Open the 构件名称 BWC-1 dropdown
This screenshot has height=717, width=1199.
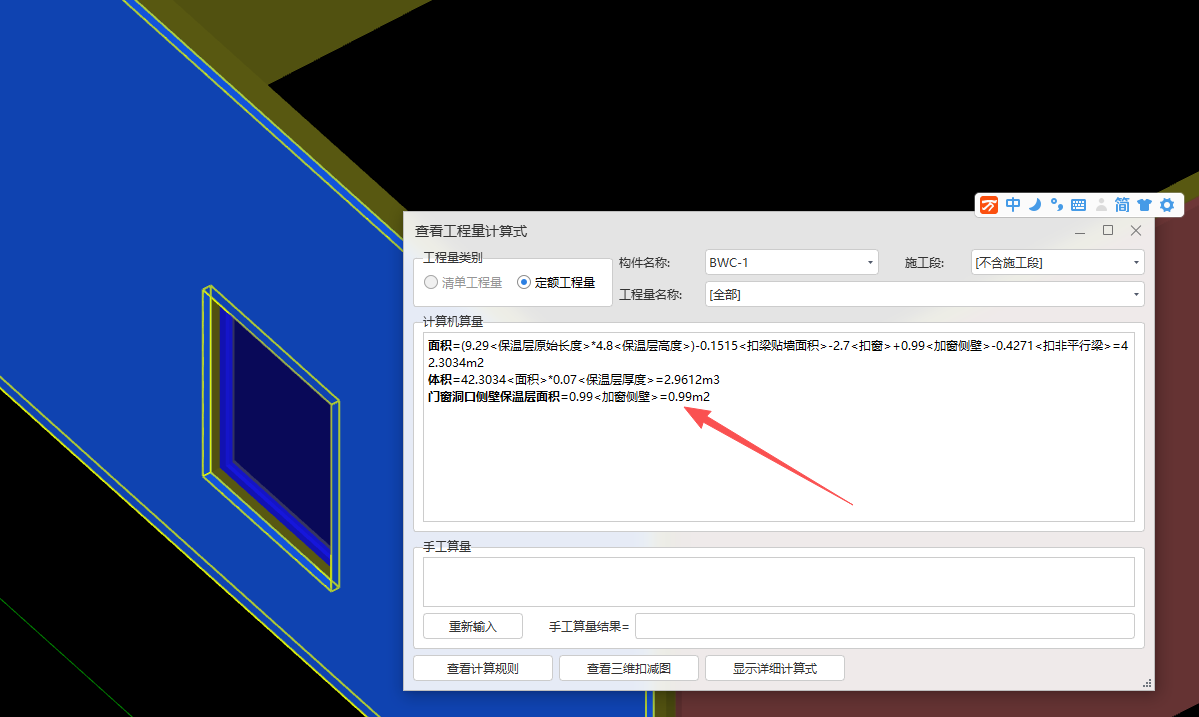tap(791, 262)
